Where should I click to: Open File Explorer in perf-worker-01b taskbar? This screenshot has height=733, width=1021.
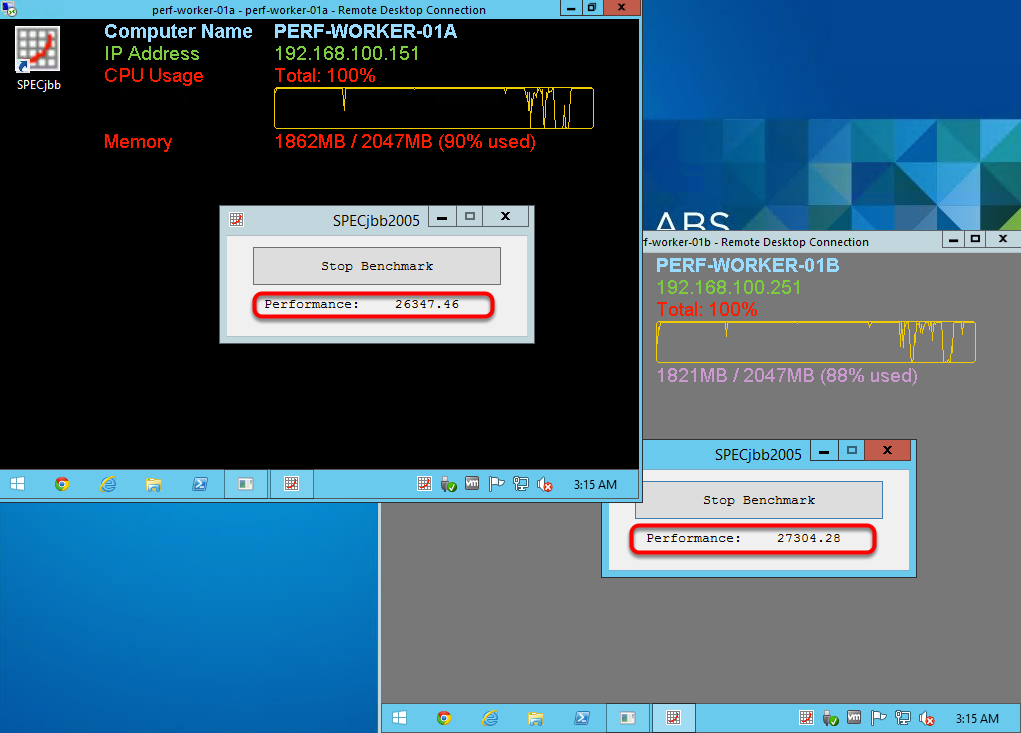click(536, 718)
